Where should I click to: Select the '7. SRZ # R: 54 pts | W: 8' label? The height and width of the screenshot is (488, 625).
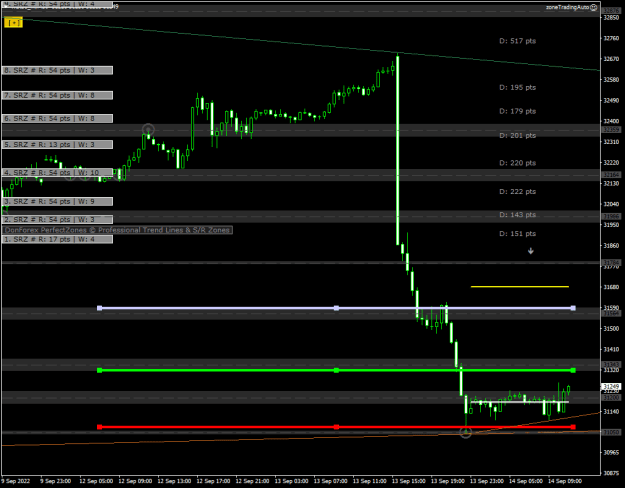(x=57, y=95)
